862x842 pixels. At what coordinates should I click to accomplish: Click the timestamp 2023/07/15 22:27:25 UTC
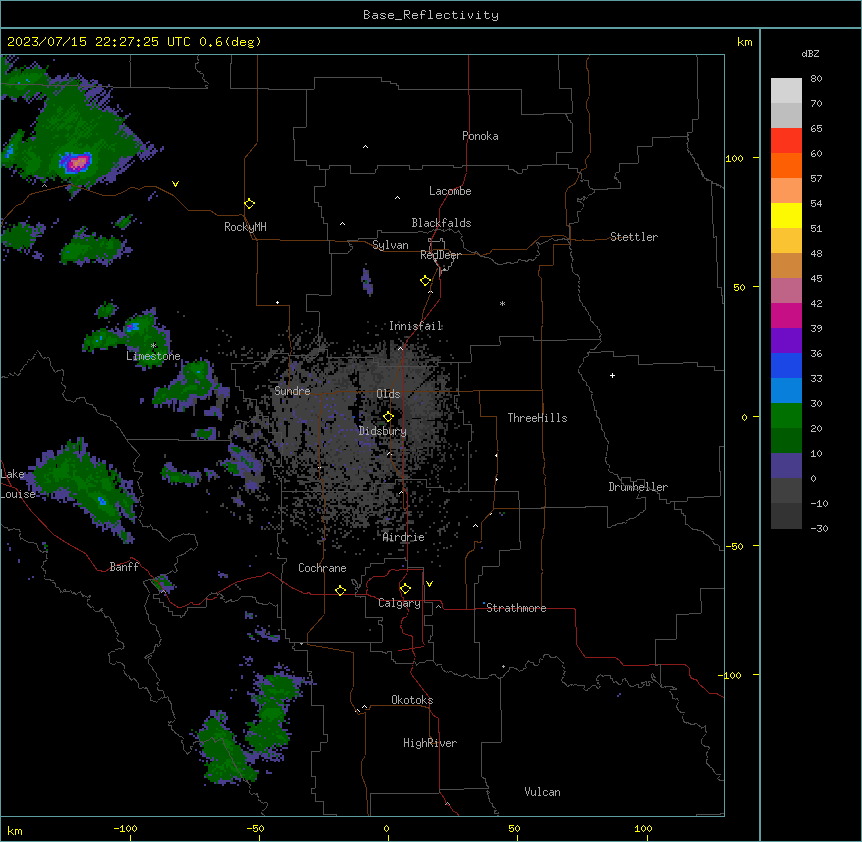pyautogui.click(x=99, y=42)
